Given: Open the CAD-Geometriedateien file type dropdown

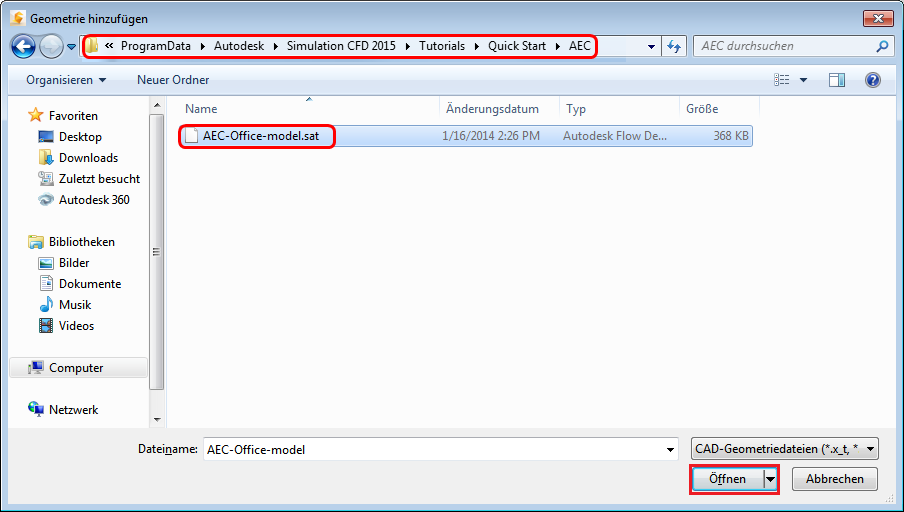Looking at the screenshot, I should pos(785,449).
